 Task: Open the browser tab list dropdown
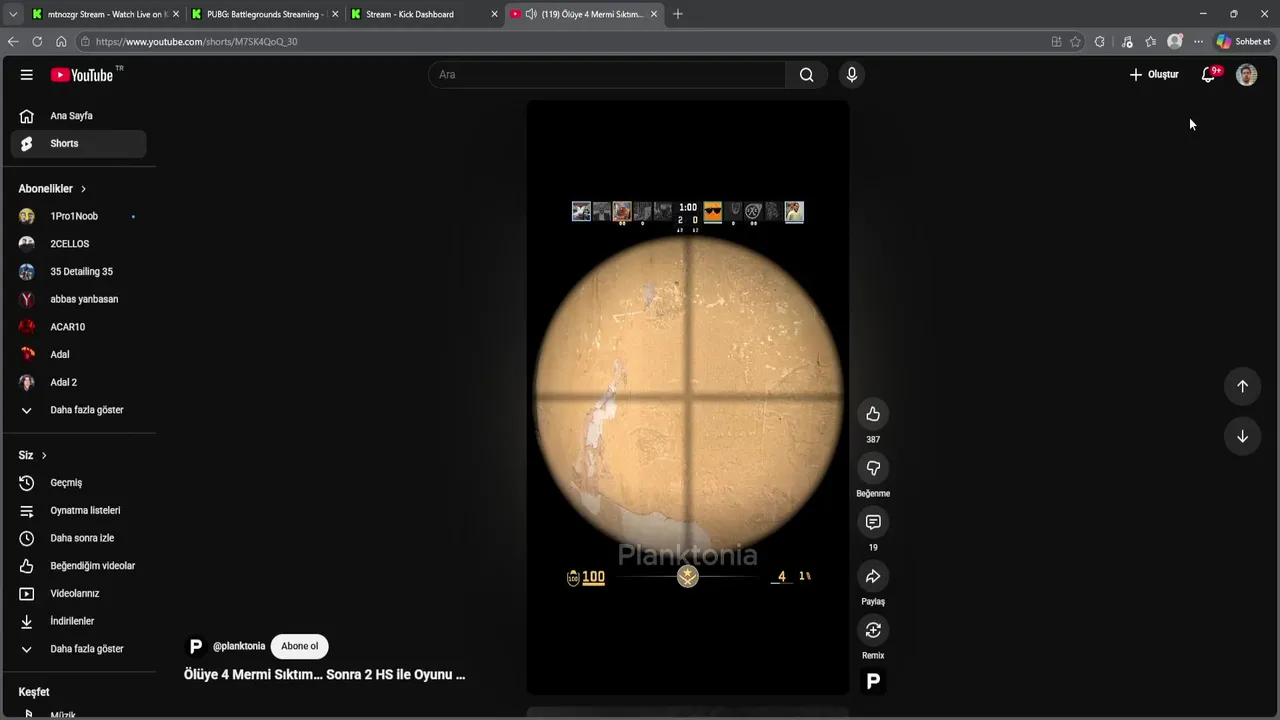coord(12,14)
